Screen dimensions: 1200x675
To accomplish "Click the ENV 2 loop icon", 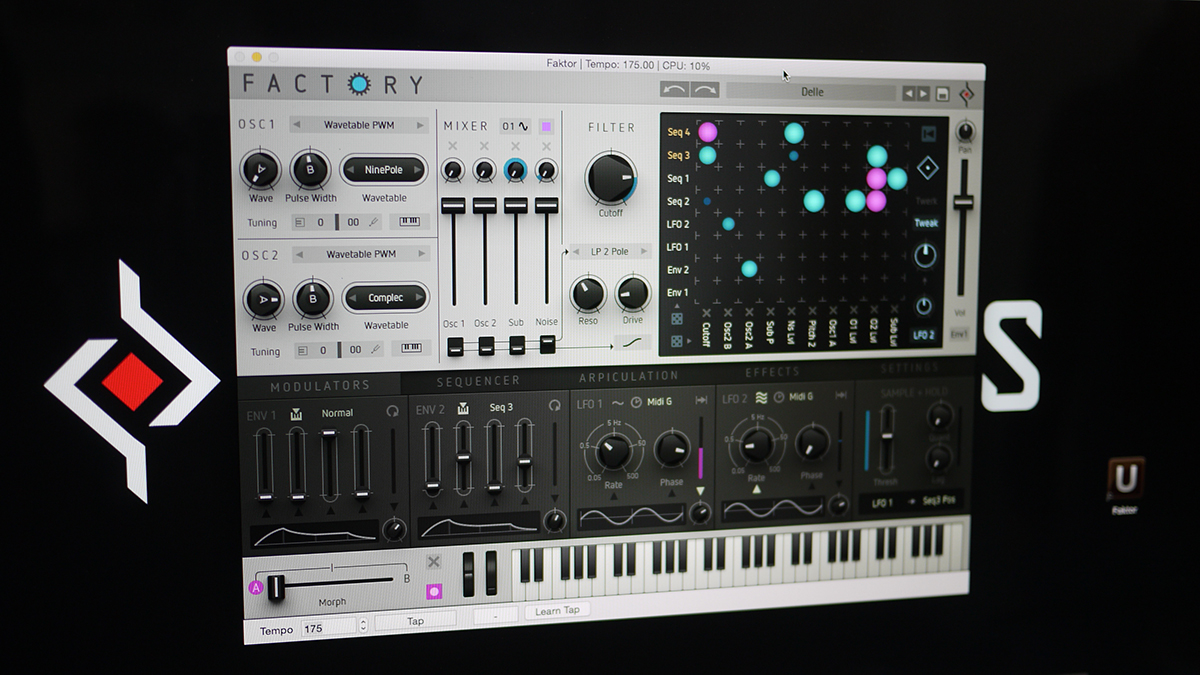I will [554, 406].
